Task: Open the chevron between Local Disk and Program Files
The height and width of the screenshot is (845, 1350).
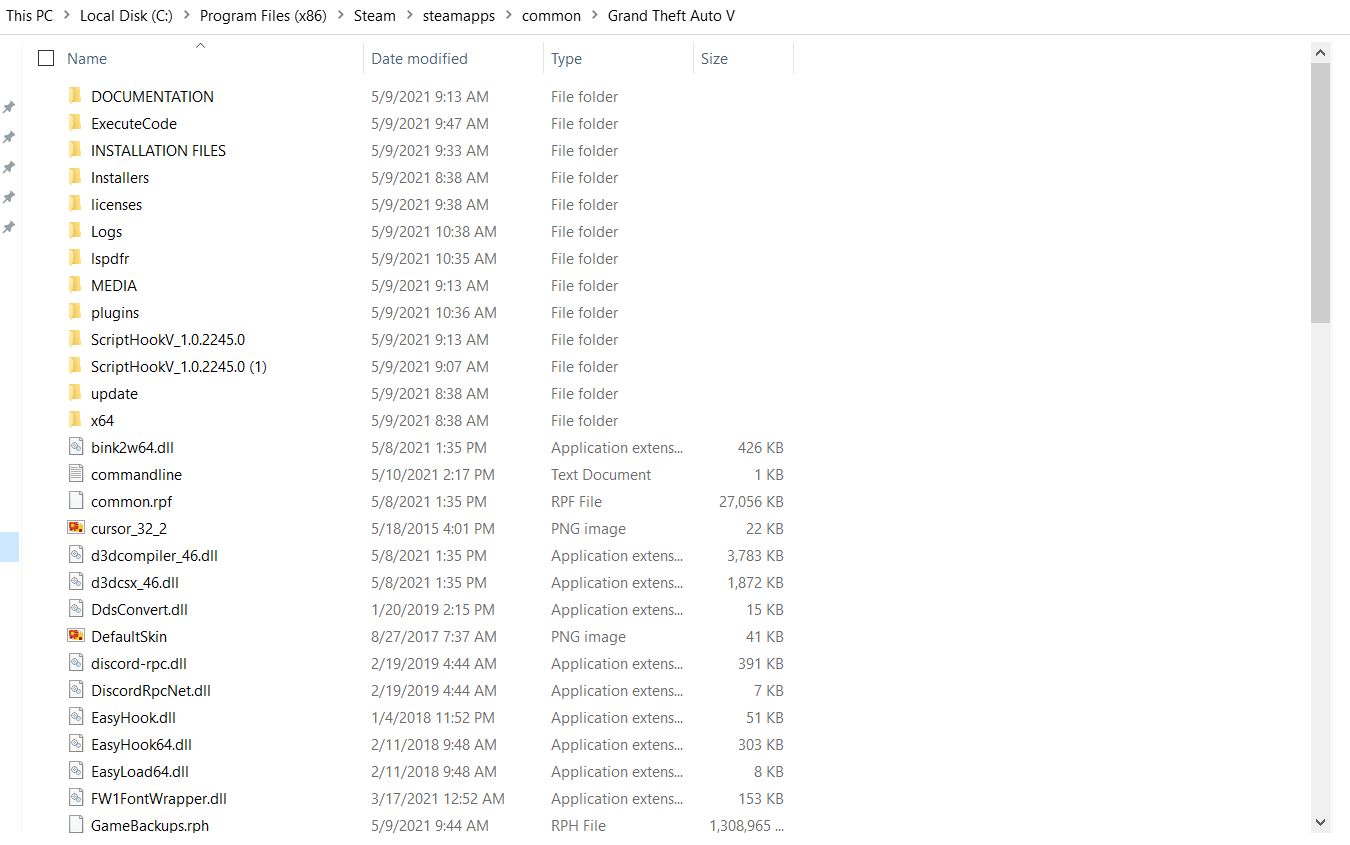Action: coord(186,16)
